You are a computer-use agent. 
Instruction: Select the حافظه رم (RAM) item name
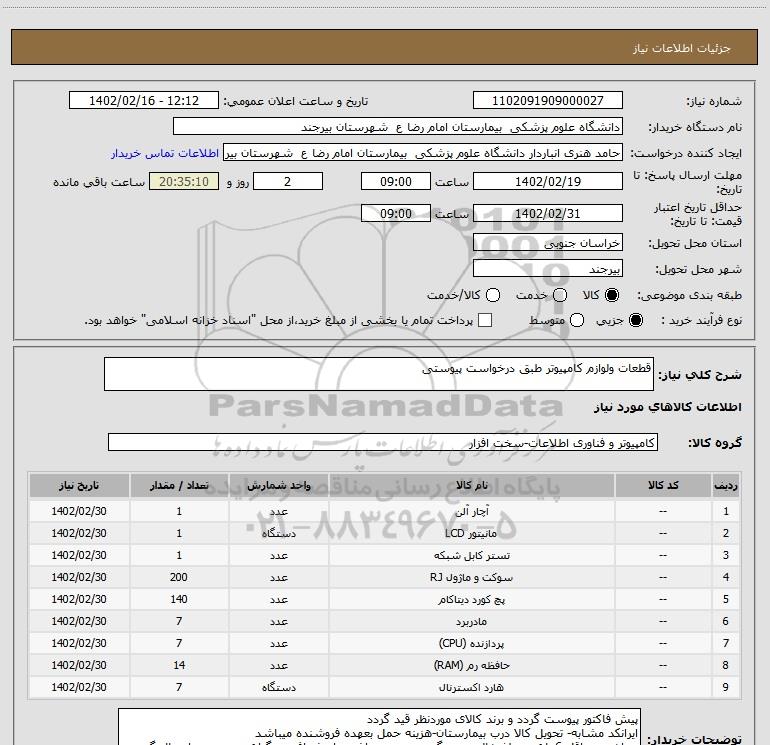click(x=471, y=665)
